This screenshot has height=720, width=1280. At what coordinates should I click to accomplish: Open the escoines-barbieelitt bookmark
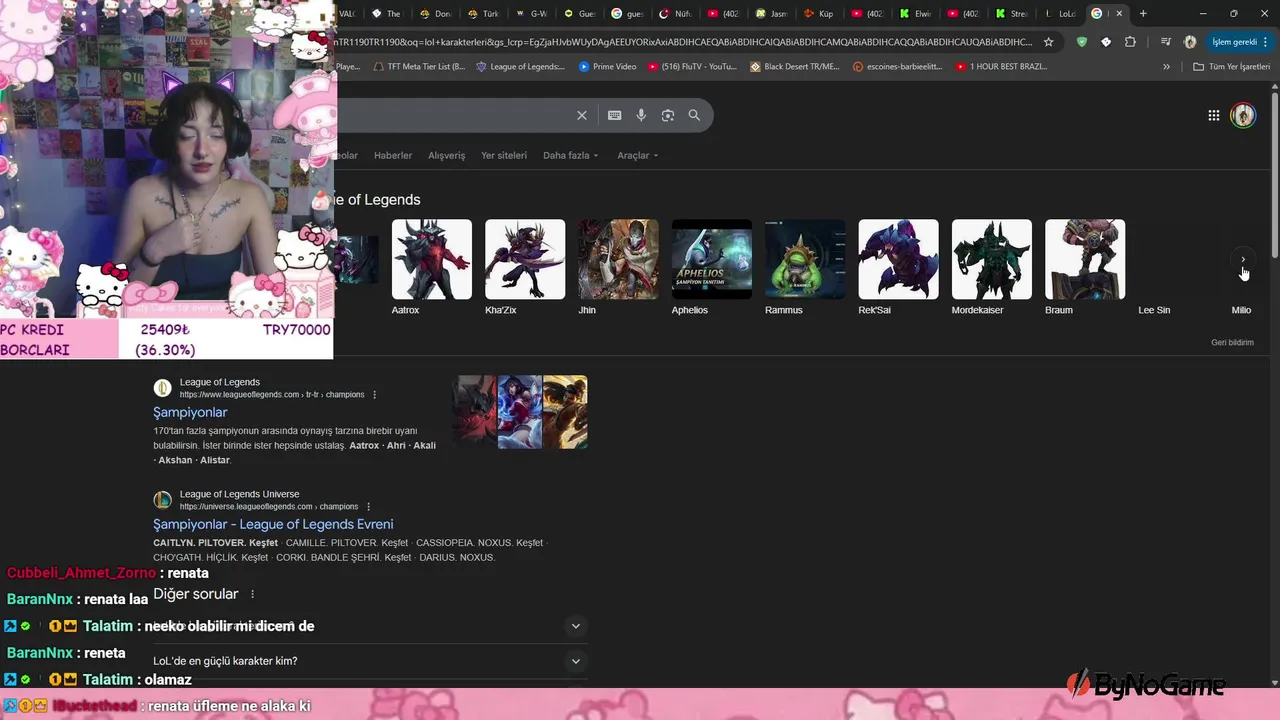pyautogui.click(x=897, y=67)
